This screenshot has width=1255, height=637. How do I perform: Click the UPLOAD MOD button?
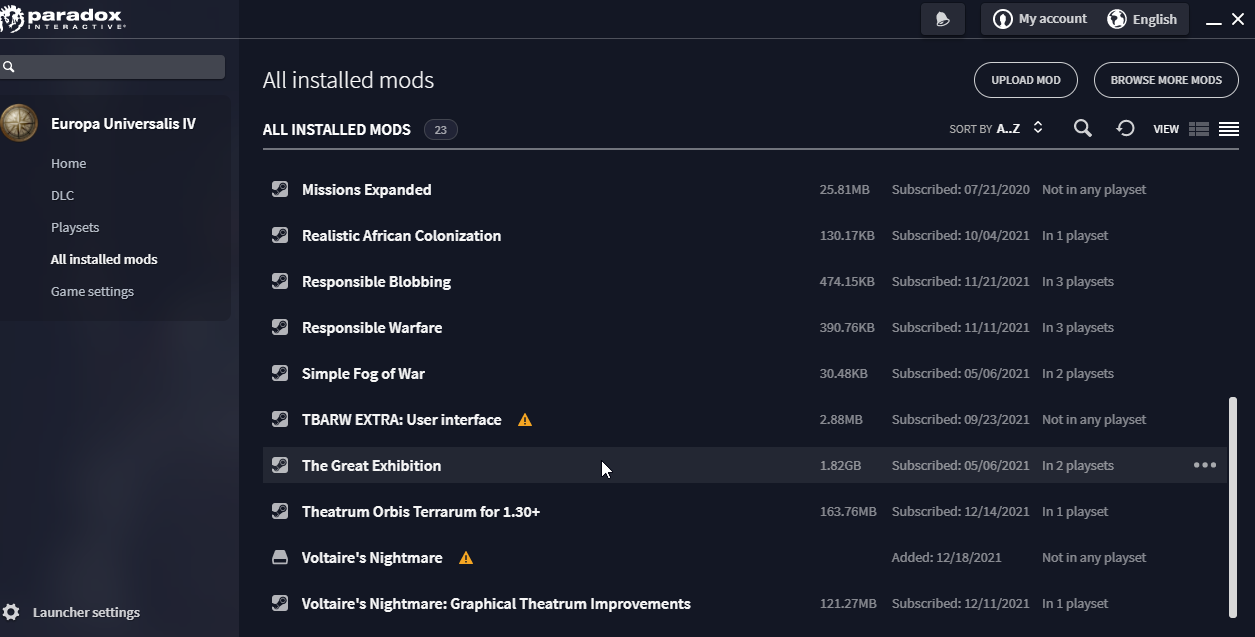[x=1026, y=80]
